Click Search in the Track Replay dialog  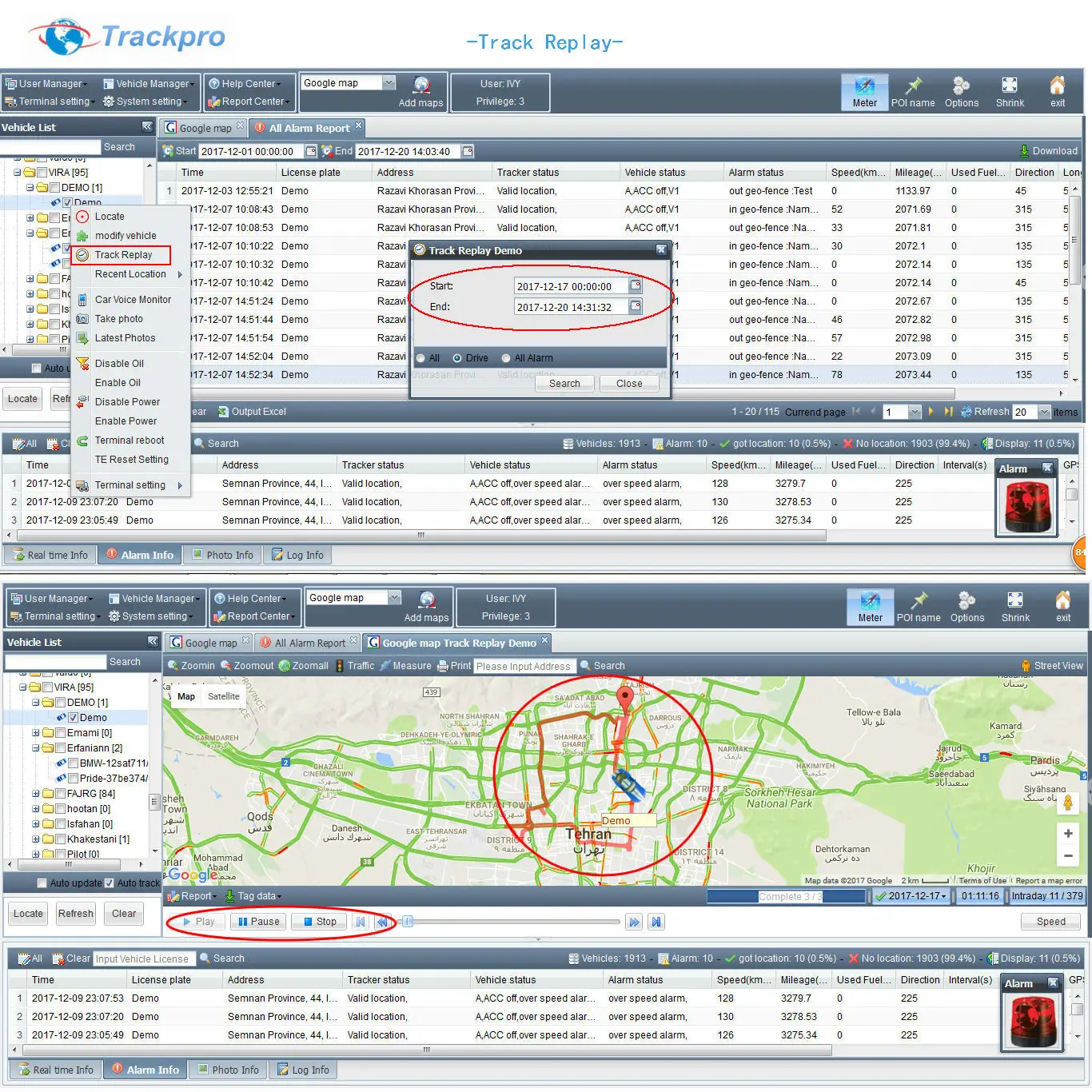(564, 384)
